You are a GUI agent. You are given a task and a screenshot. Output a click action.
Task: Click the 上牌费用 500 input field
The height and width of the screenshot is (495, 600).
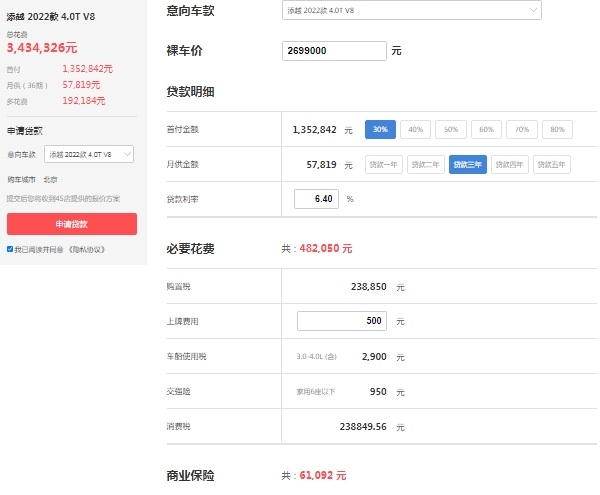tap(342, 321)
